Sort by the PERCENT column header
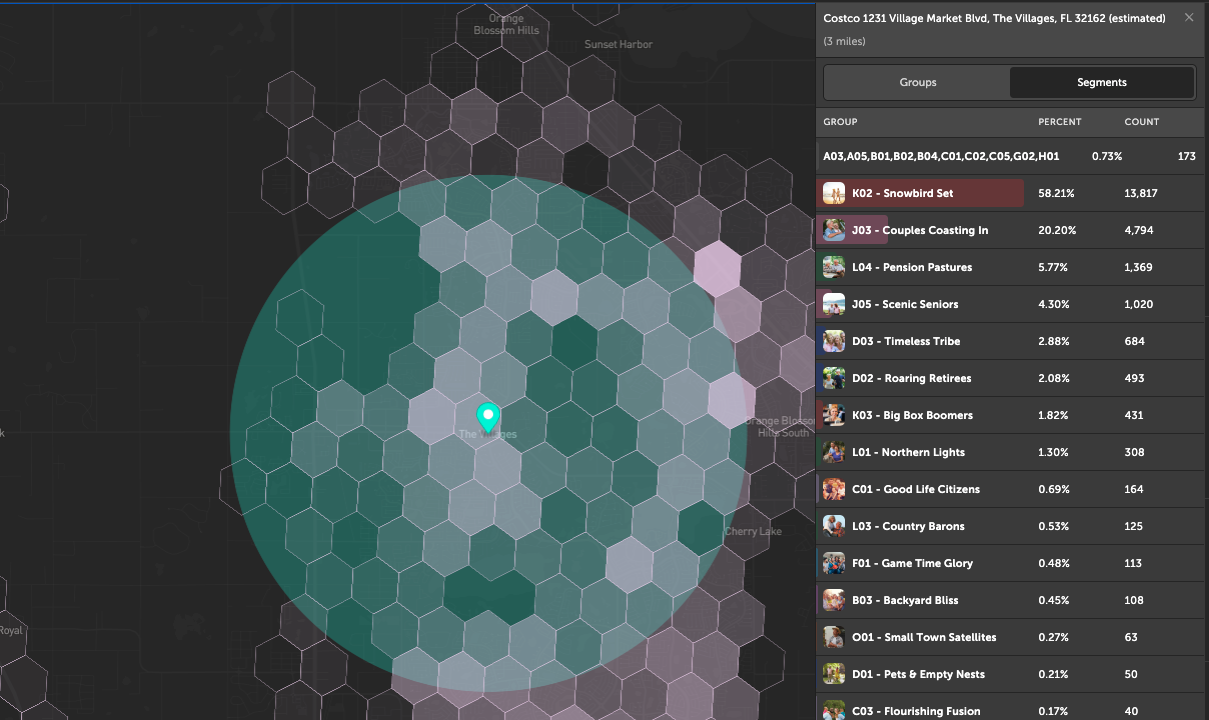The width and height of the screenshot is (1209, 720). coord(1059,122)
